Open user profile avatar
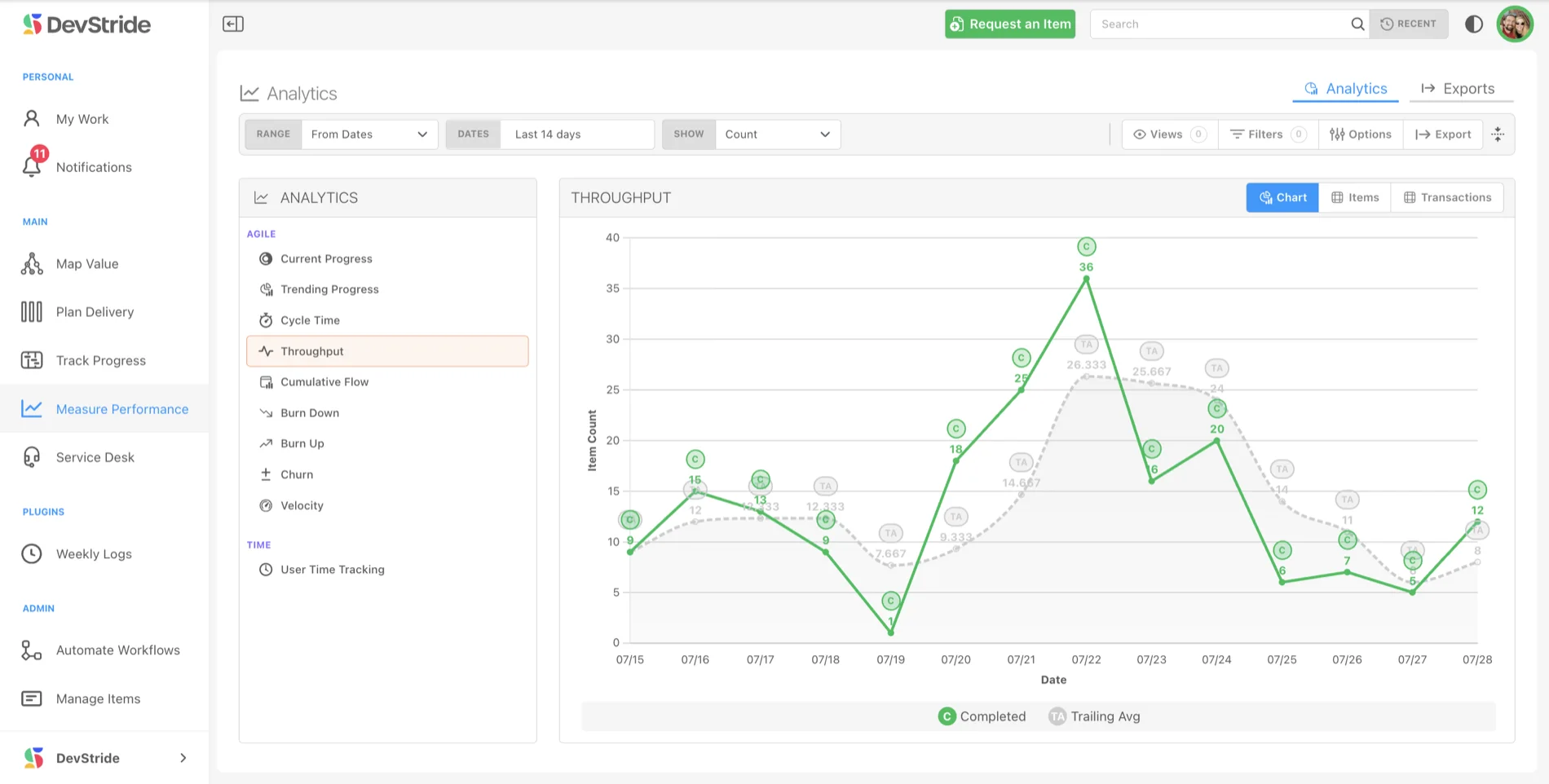 click(1515, 24)
